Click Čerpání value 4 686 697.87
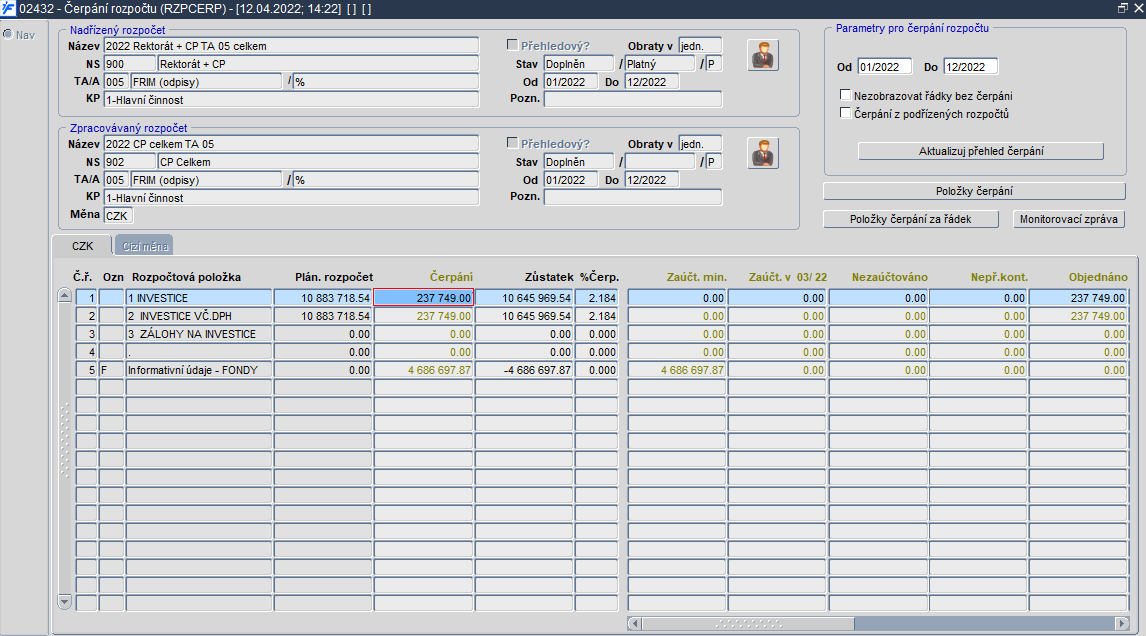1146x636 pixels. tap(423, 370)
